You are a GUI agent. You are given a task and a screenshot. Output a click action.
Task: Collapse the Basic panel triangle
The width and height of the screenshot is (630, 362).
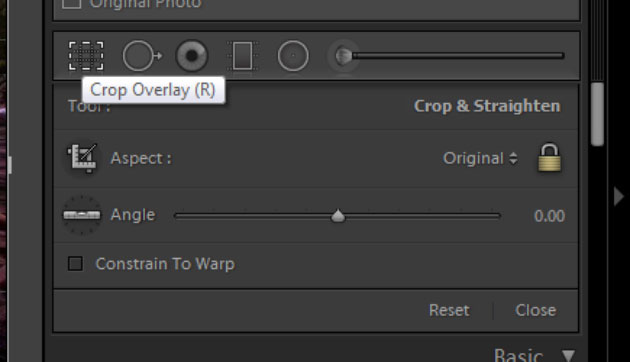coord(569,356)
